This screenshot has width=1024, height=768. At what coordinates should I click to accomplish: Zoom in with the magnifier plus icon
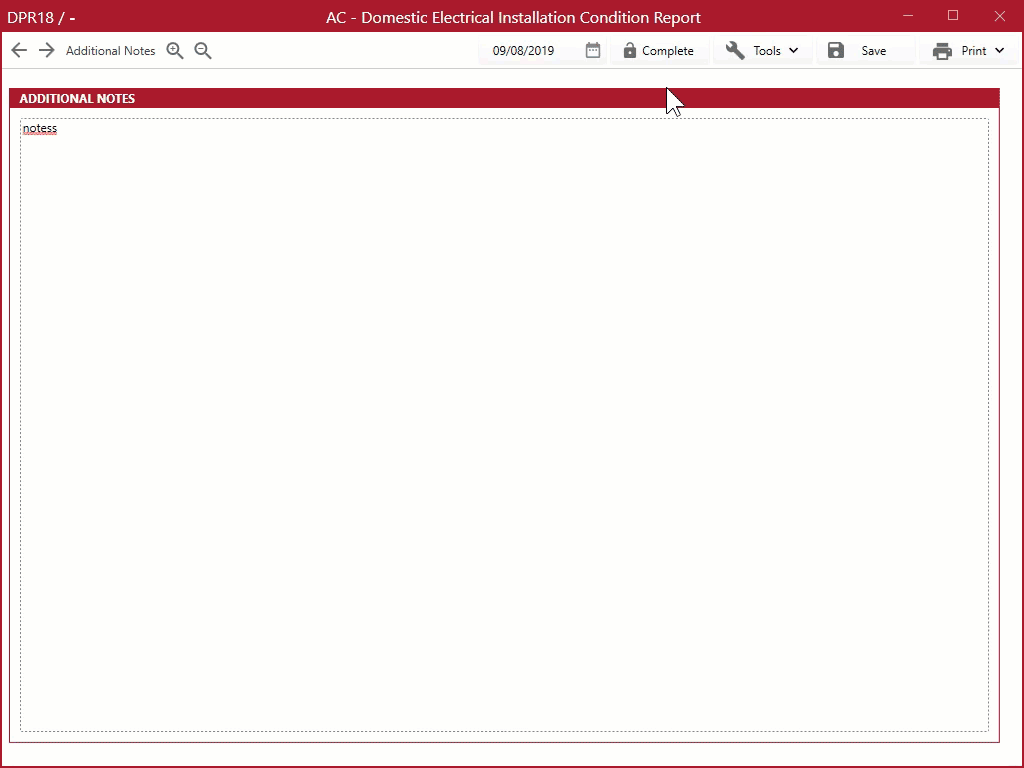click(174, 50)
